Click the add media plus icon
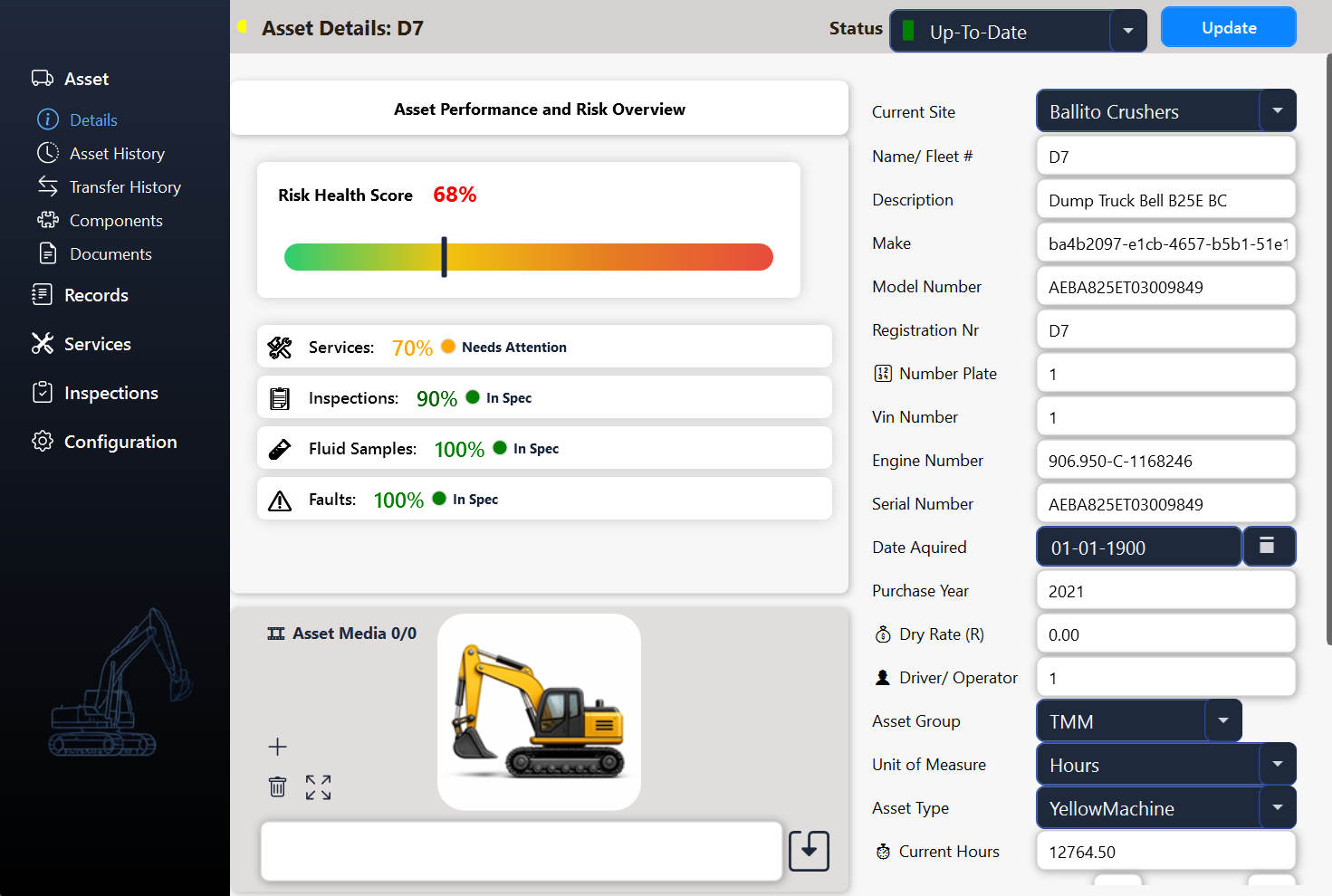 point(277,747)
